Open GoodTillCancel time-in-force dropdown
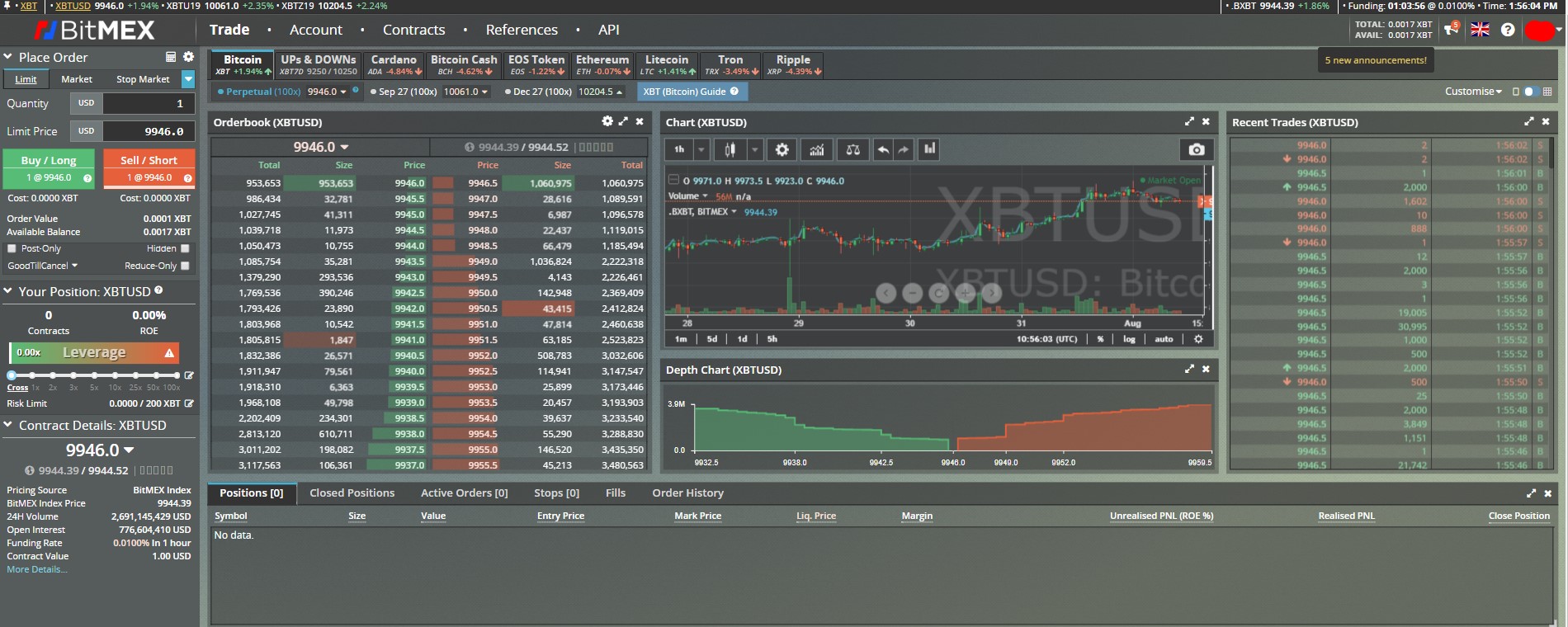 click(x=43, y=266)
